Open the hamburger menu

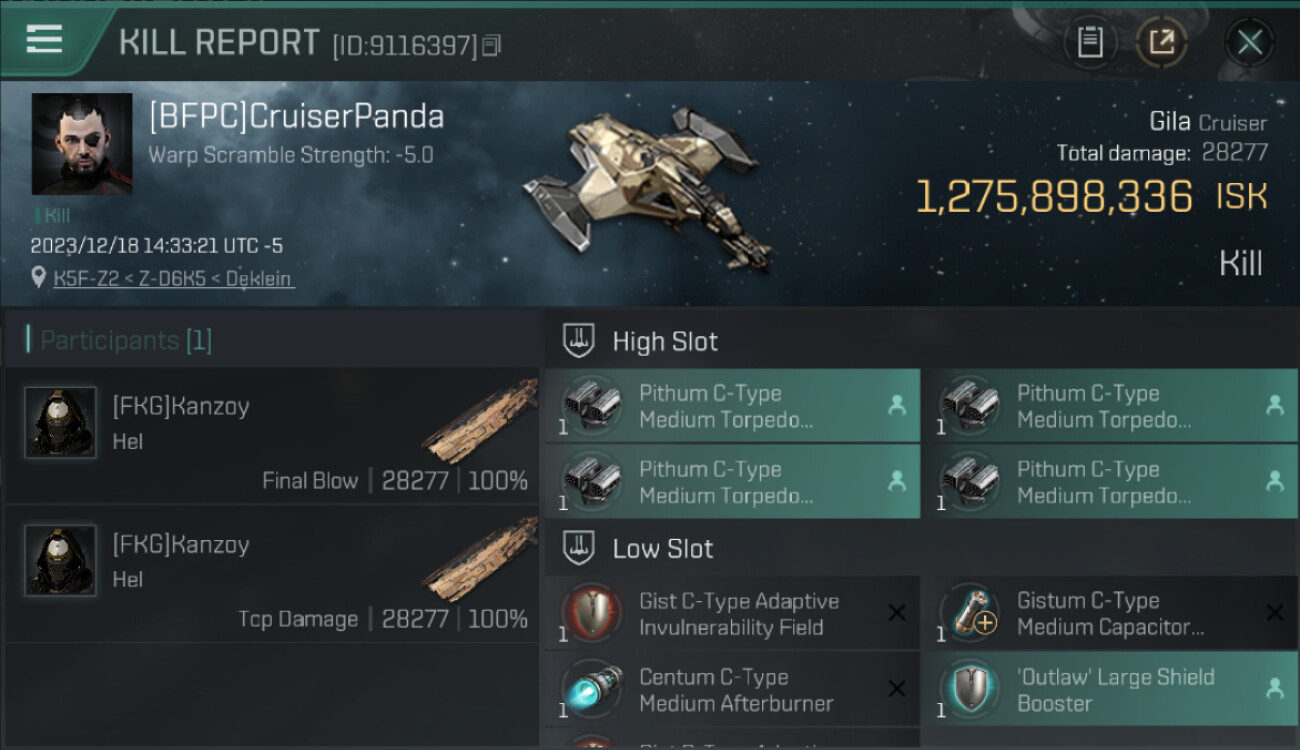[44, 40]
